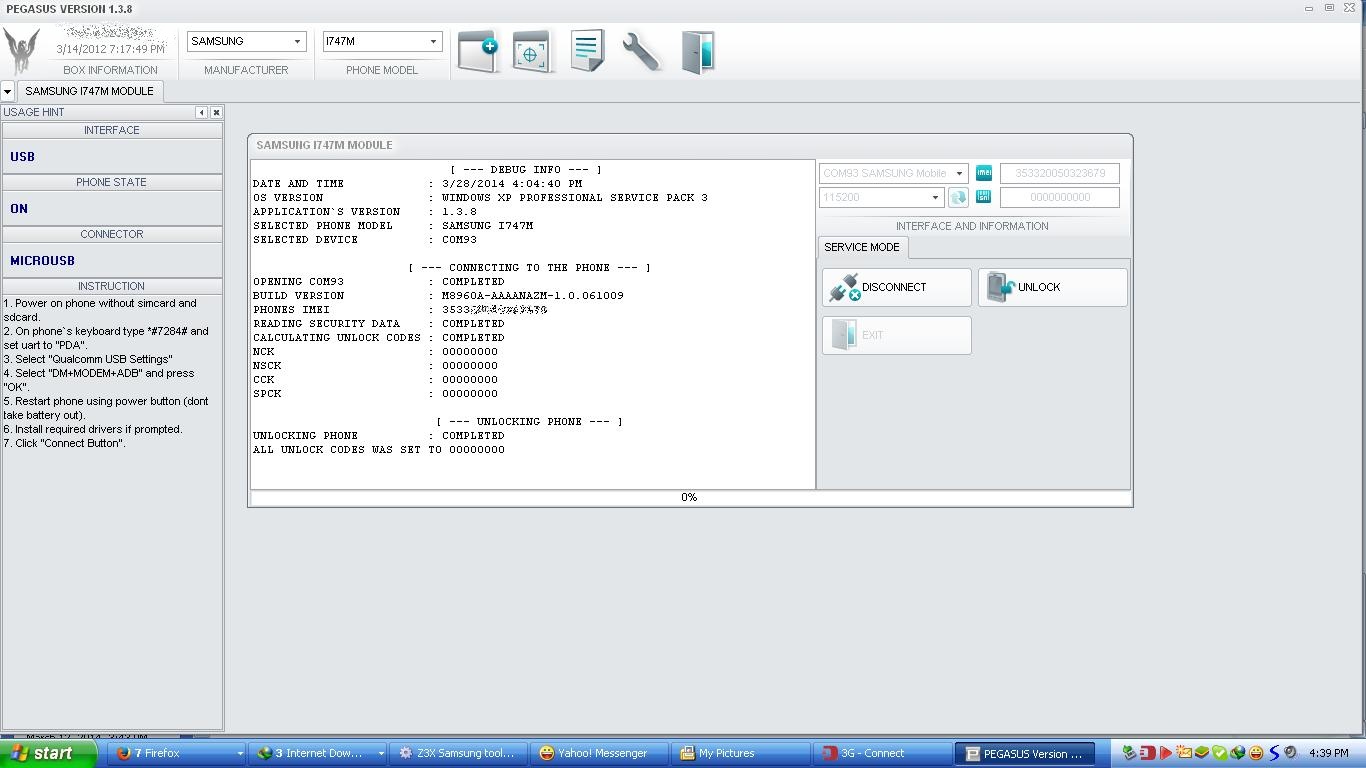Open the Windows start menu
This screenshot has height=768, width=1366.
[49, 753]
